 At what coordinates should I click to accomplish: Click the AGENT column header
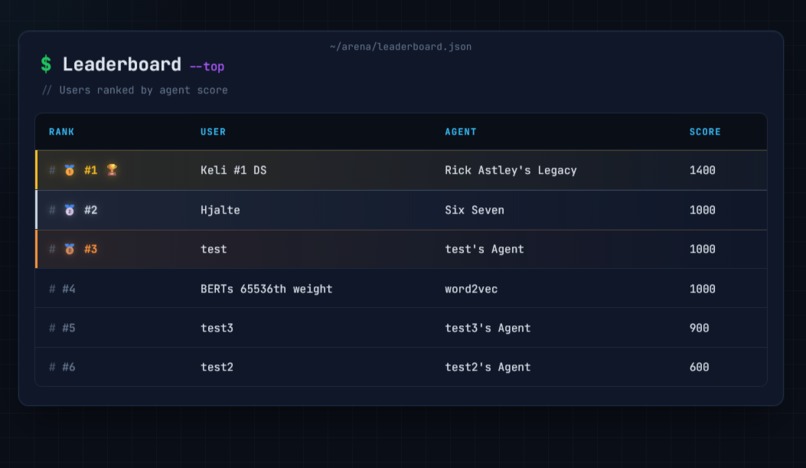pyautogui.click(x=461, y=132)
